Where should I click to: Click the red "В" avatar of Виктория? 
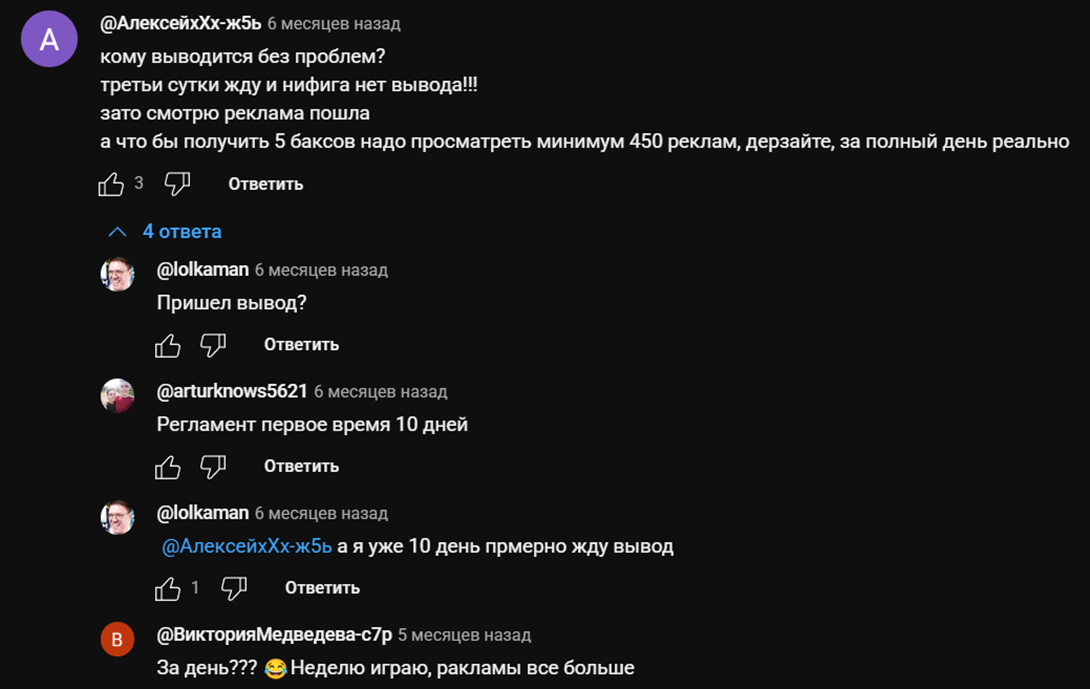coord(117,640)
